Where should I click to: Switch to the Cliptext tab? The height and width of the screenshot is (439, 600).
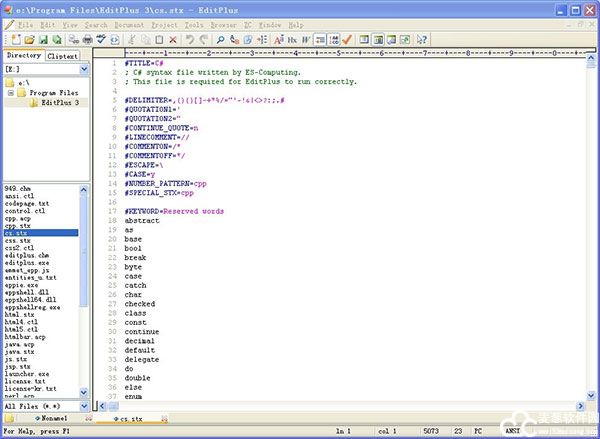62,56
